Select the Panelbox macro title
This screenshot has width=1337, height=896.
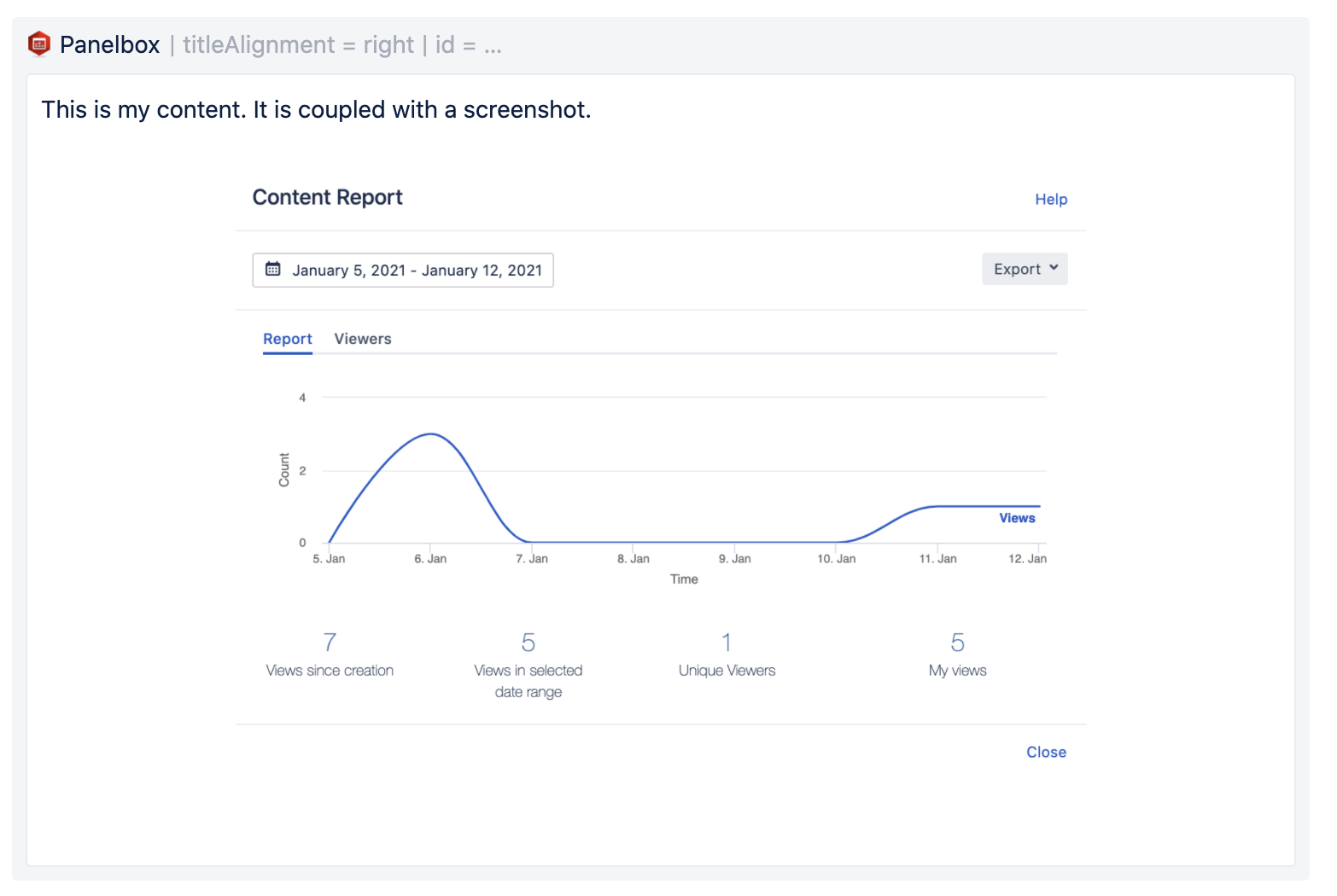tap(109, 44)
